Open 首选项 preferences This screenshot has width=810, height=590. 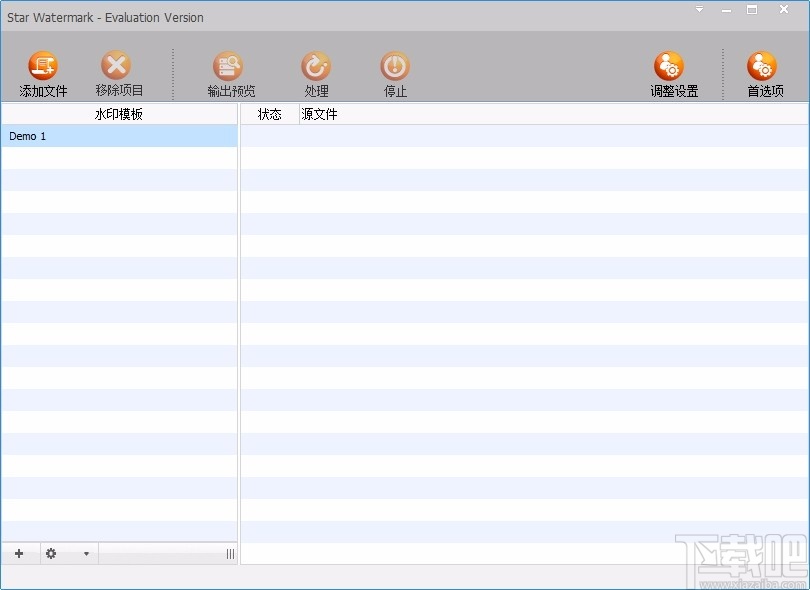pyautogui.click(x=762, y=66)
